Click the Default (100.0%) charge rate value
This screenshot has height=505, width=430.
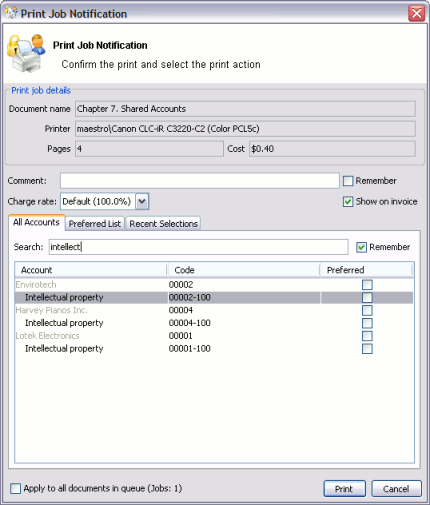[x=97, y=201]
